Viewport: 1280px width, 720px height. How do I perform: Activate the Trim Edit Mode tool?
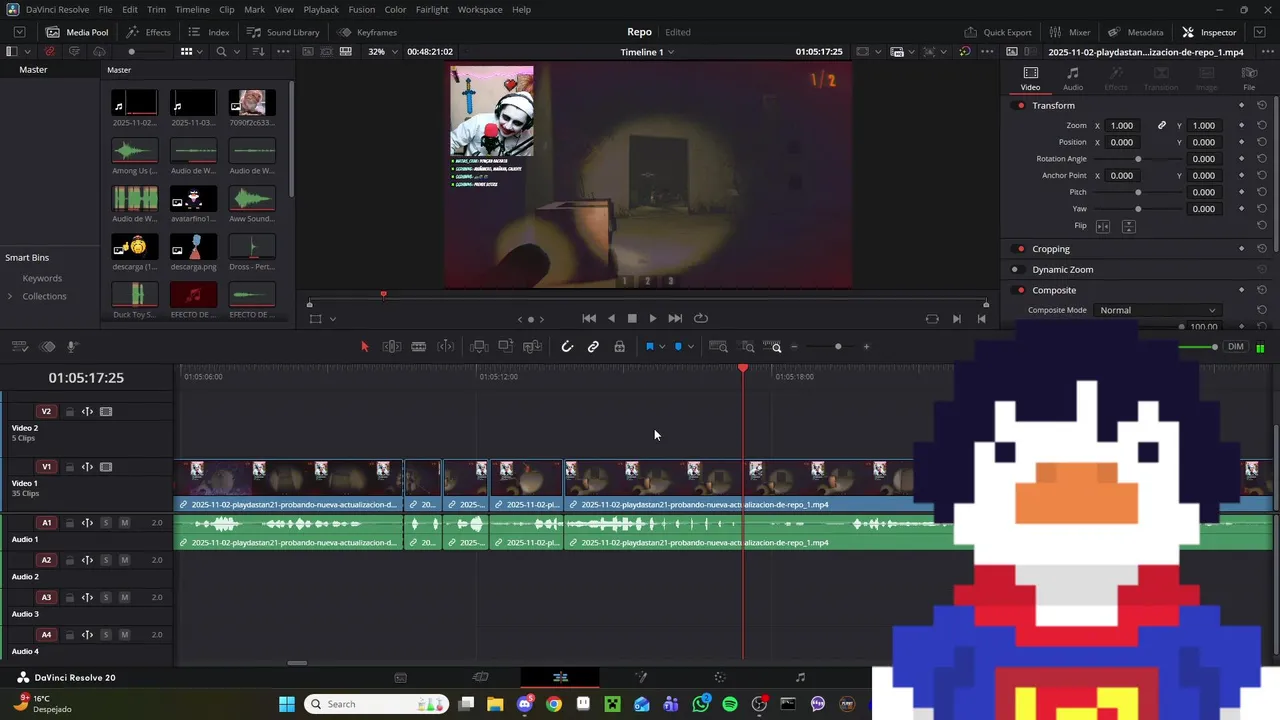[392, 347]
